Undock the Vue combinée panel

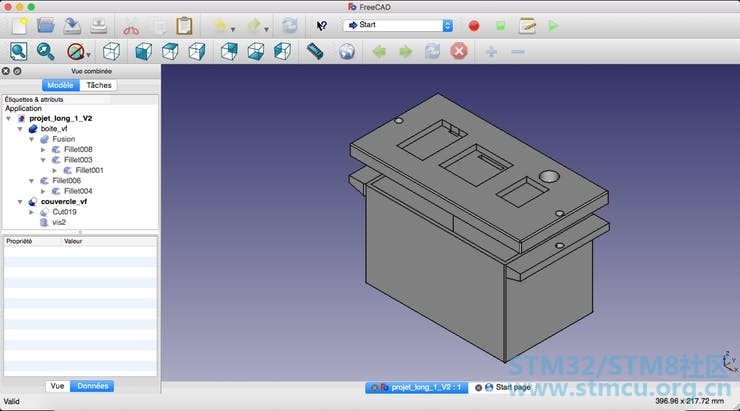click(17, 71)
